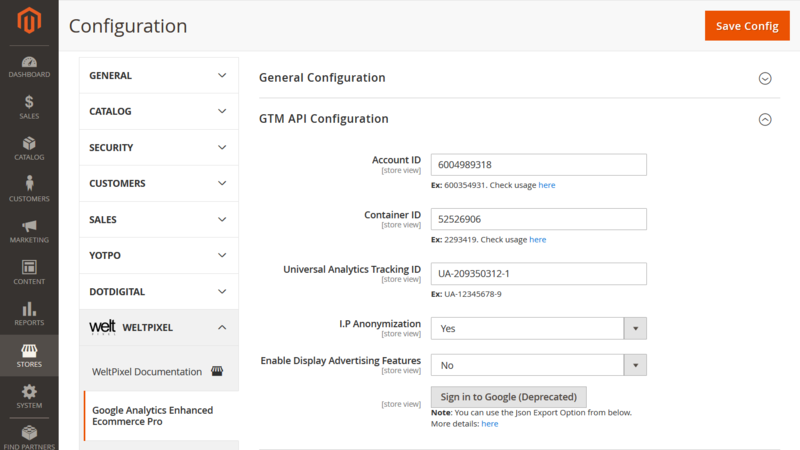Collapse the WeltPixel settings group
The width and height of the screenshot is (800, 450).
159,328
